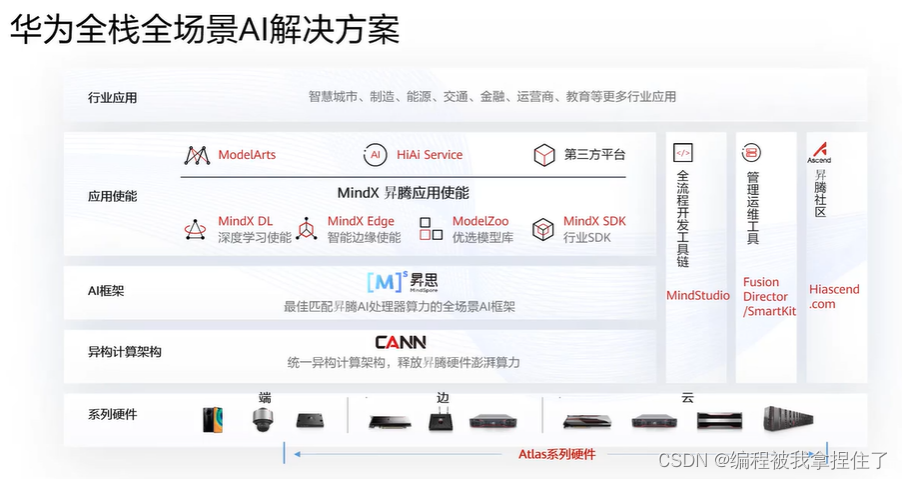
Task: Select the dome camera image in 端 hardware
Action: (x=263, y=420)
